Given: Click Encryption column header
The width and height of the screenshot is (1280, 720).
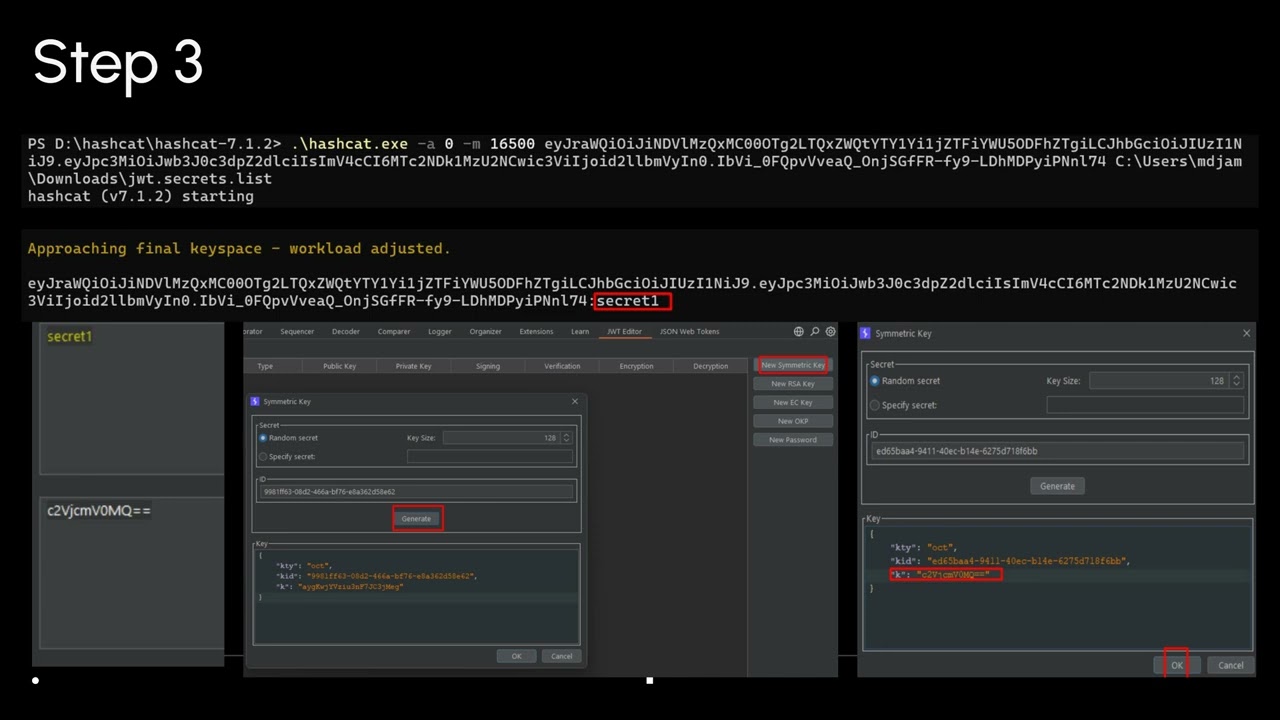Looking at the screenshot, I should coord(636,366).
